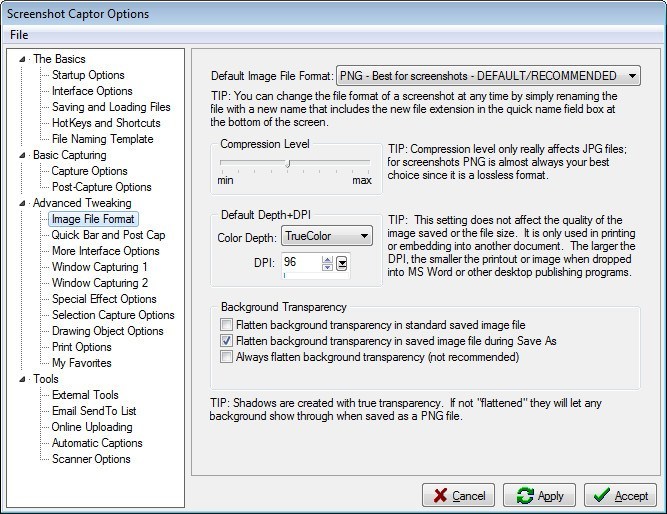Open the File menu
Screen dimensions: 667x514
point(19,35)
